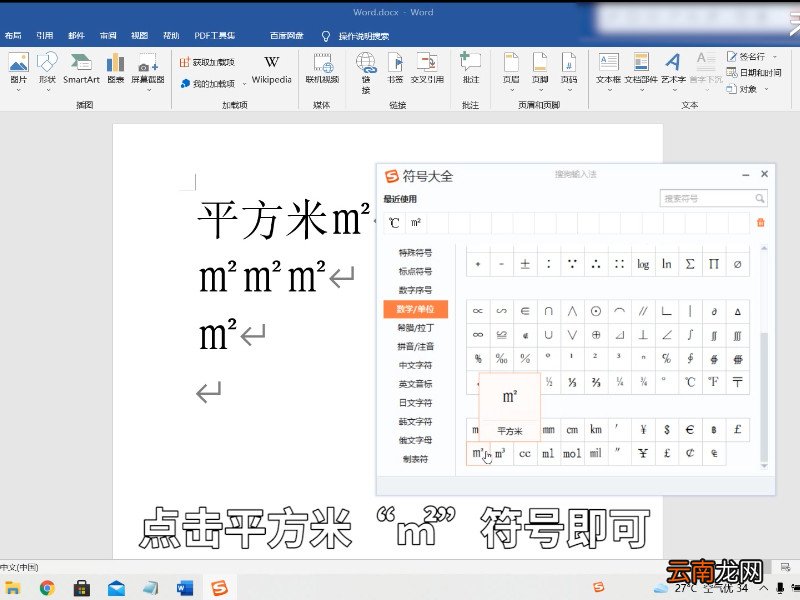Open the PDF工具集 ribbon tab
This screenshot has height=600, width=800.
coord(215,36)
